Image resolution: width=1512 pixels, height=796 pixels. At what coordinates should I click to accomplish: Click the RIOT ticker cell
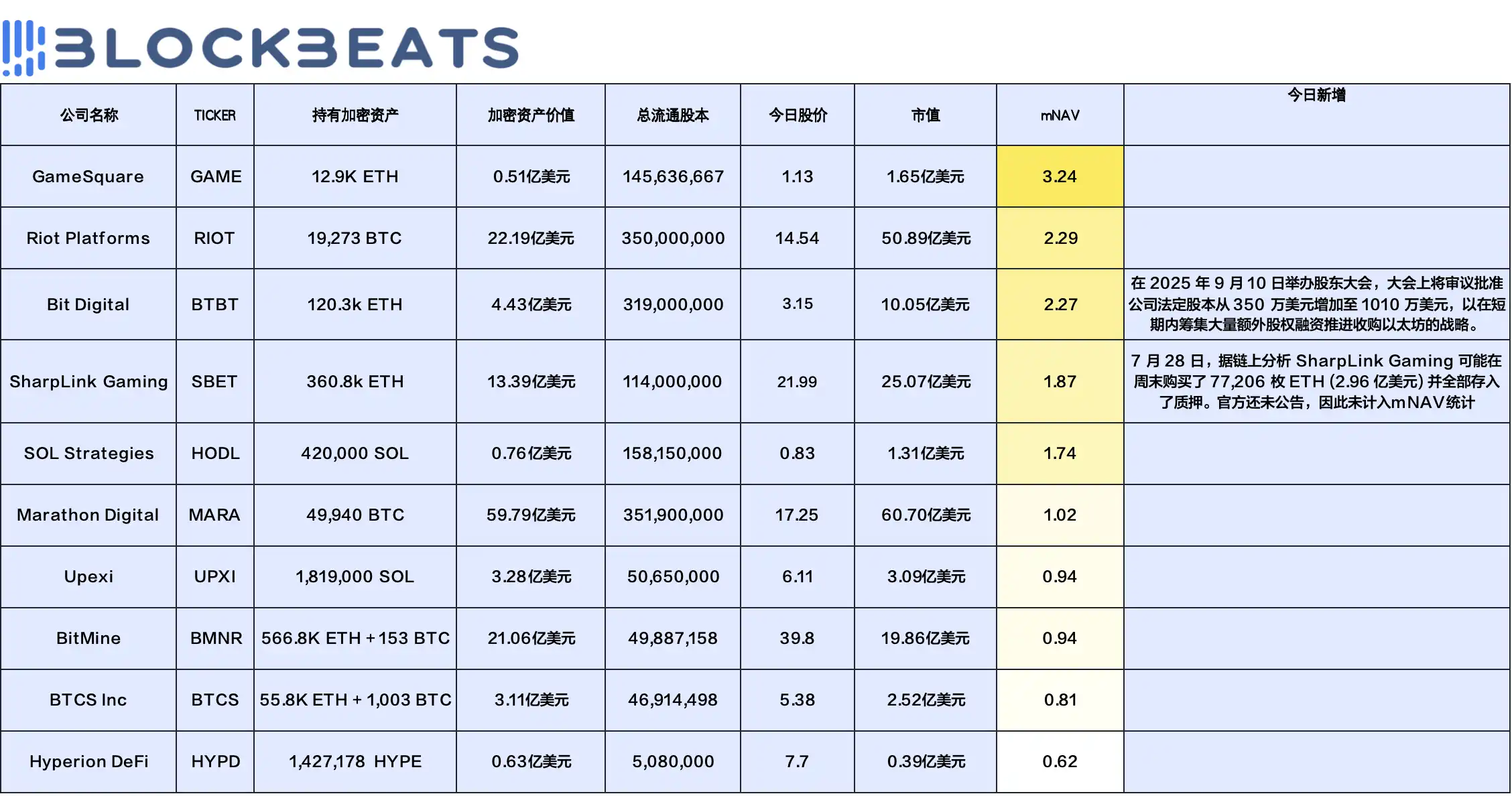click(214, 238)
